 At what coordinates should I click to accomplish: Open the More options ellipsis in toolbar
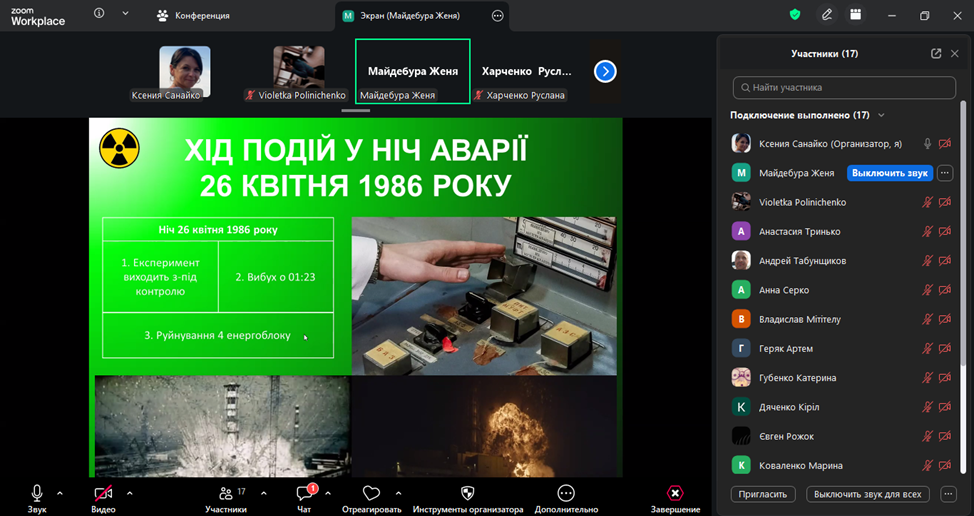click(x=566, y=493)
